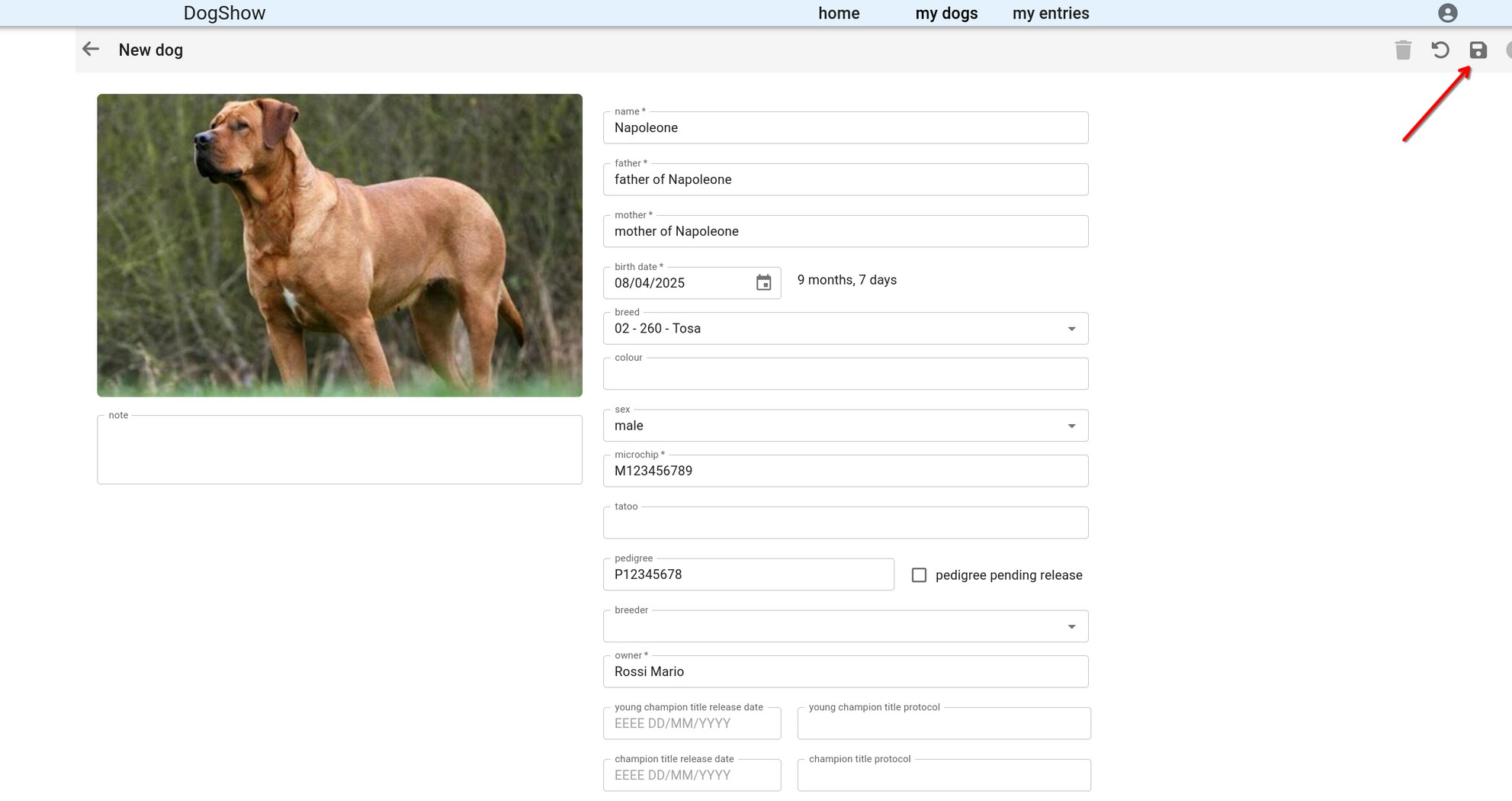1512x801 pixels.
Task: Click the '9 months, 7 days' age text
Action: [846, 280]
